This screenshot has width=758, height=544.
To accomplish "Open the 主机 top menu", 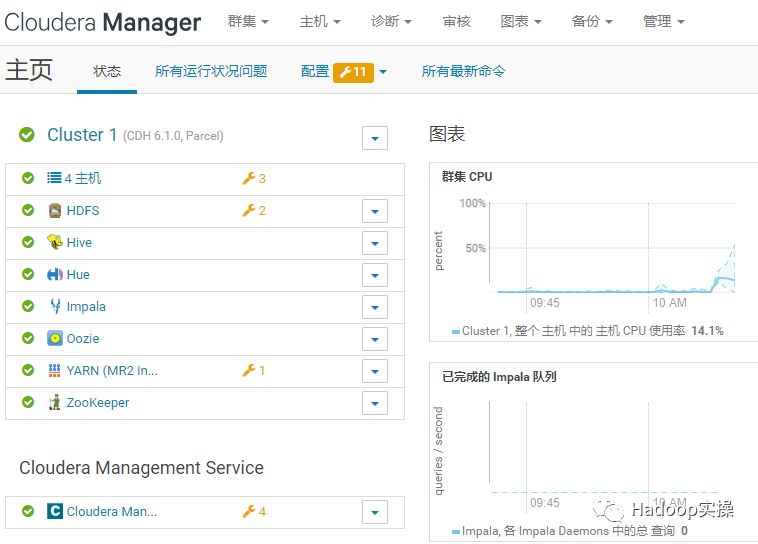I will click(x=320, y=22).
